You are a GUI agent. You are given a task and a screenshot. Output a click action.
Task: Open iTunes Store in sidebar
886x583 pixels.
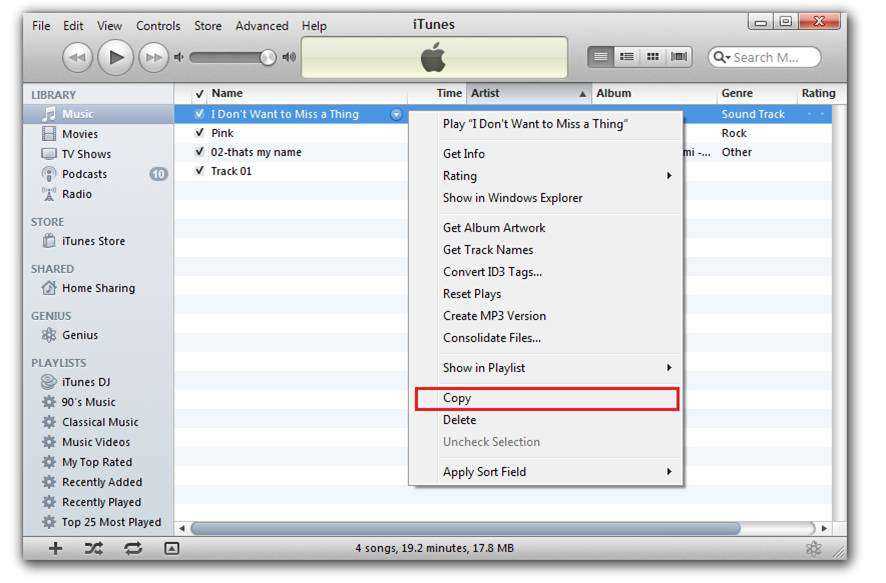(98, 241)
